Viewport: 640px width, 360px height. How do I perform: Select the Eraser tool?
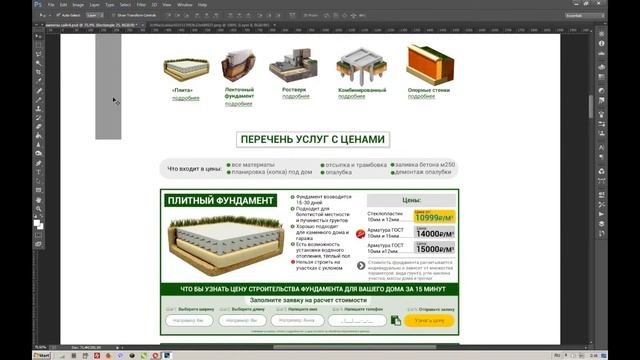point(38,127)
